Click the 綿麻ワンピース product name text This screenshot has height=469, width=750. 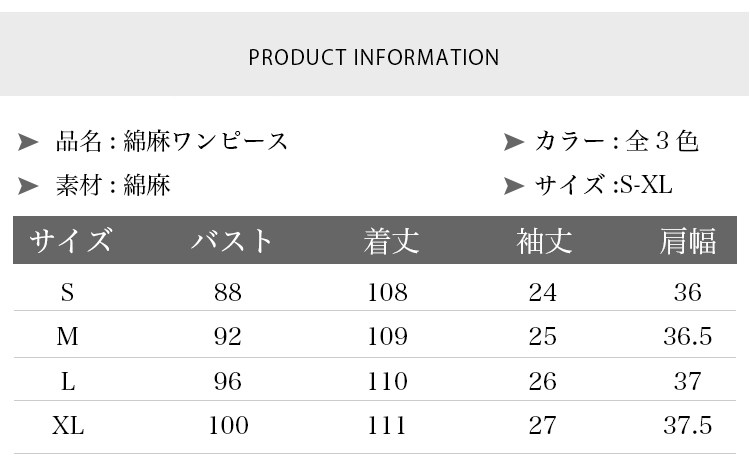pos(206,142)
